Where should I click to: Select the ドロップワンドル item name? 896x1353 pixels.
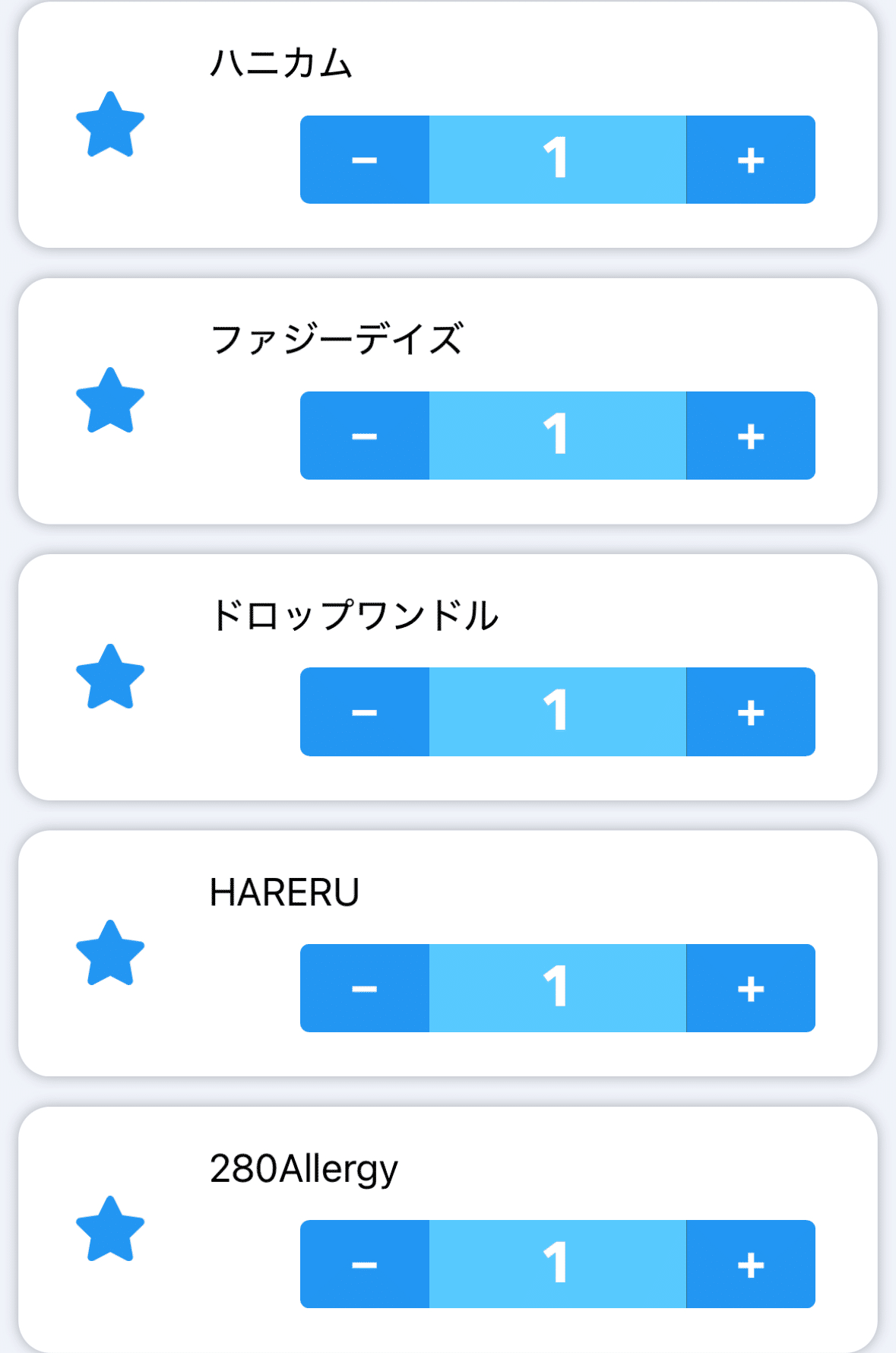[x=354, y=615]
